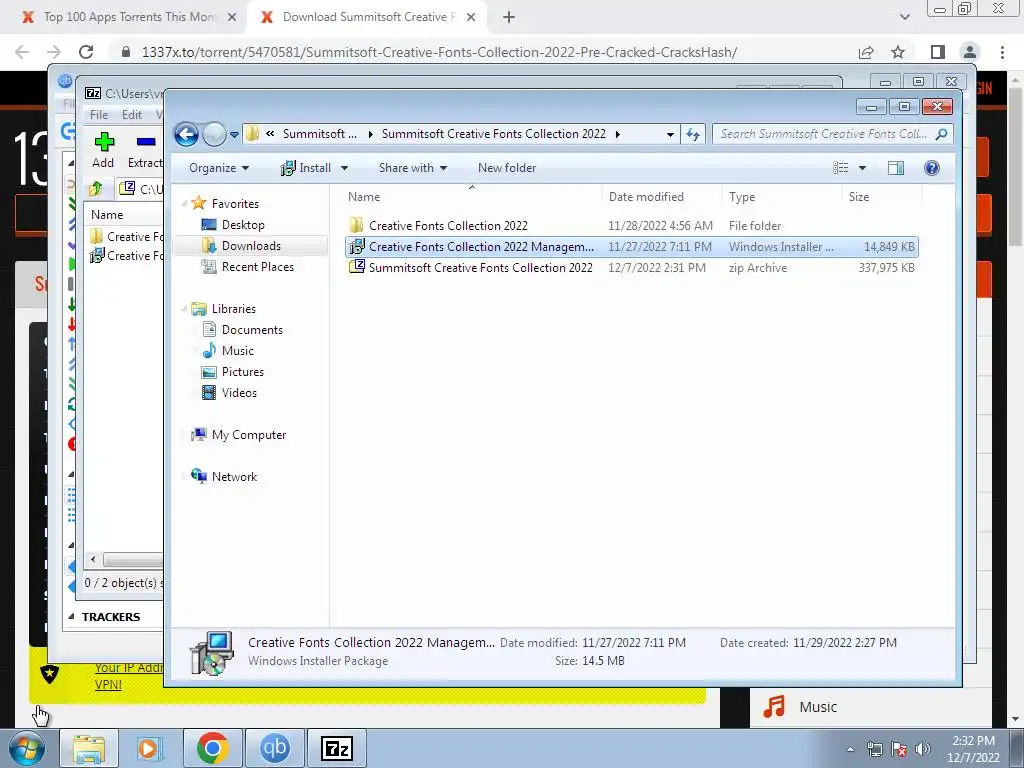
Task: Click the 7-Zip Add button
Action: pos(103,150)
